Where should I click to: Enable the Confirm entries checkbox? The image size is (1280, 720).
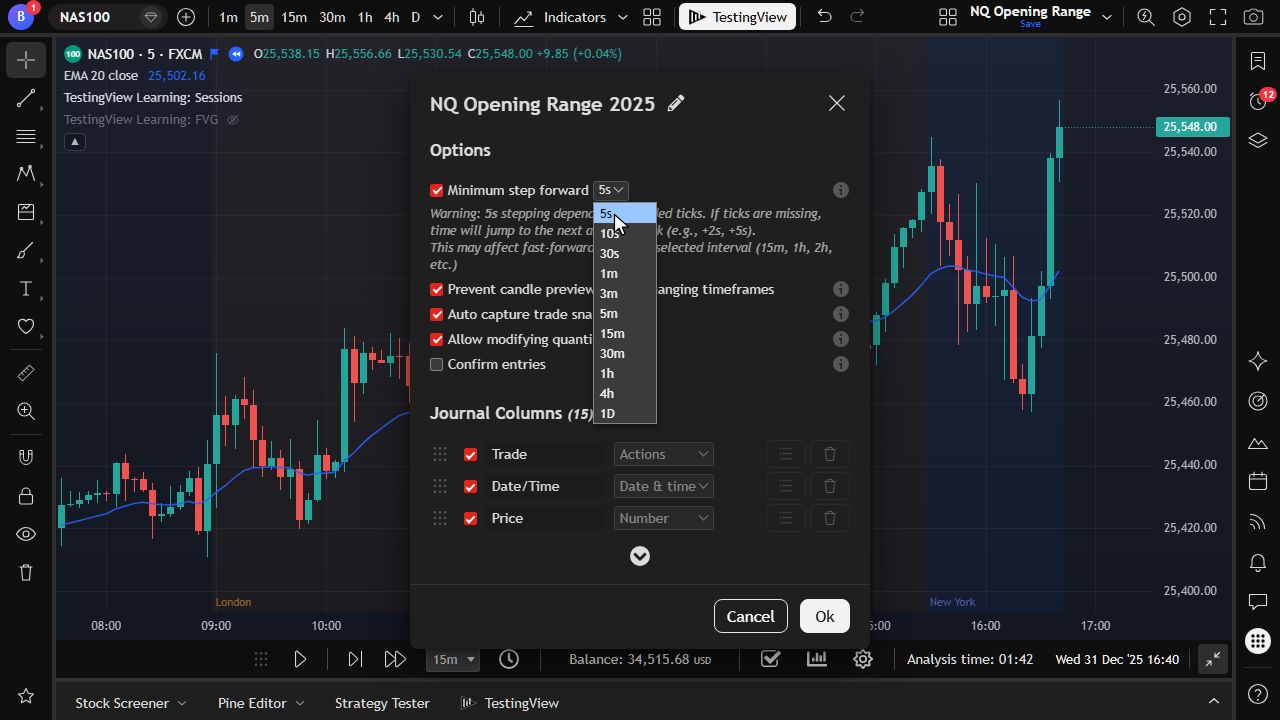click(x=436, y=364)
